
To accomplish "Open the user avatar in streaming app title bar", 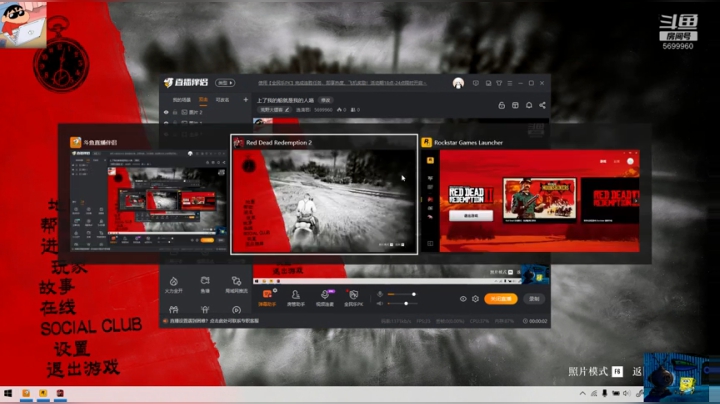I will tap(458, 83).
